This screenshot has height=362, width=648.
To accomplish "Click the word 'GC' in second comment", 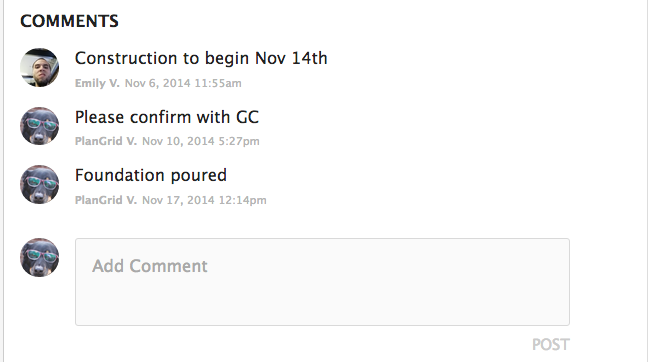I will 247,117.
